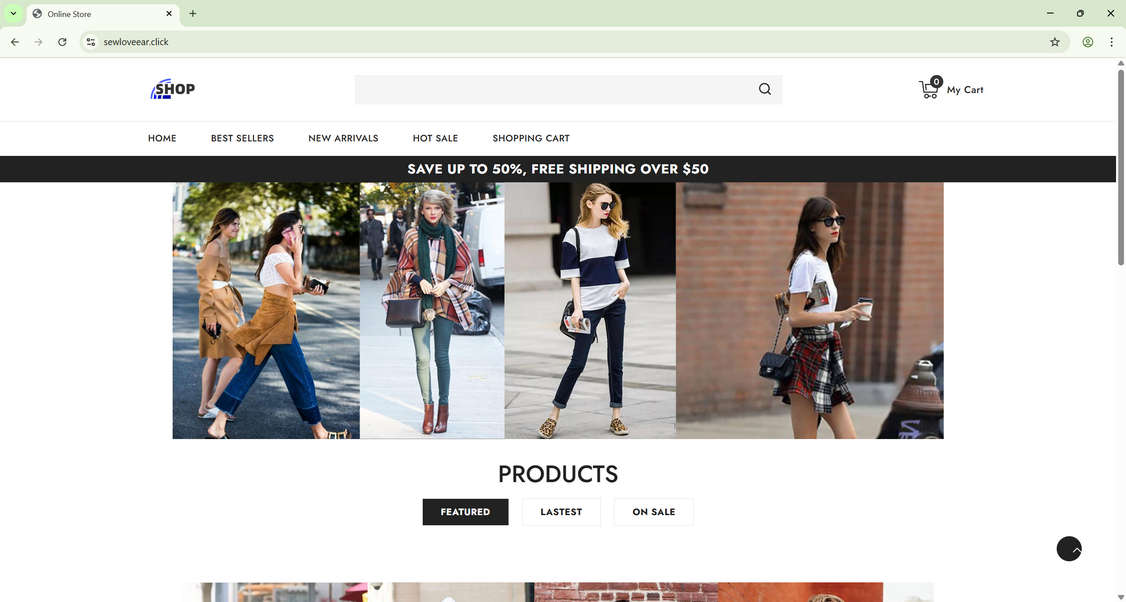Minimize the browser window
Image resolution: width=1126 pixels, height=602 pixels.
(1050, 14)
